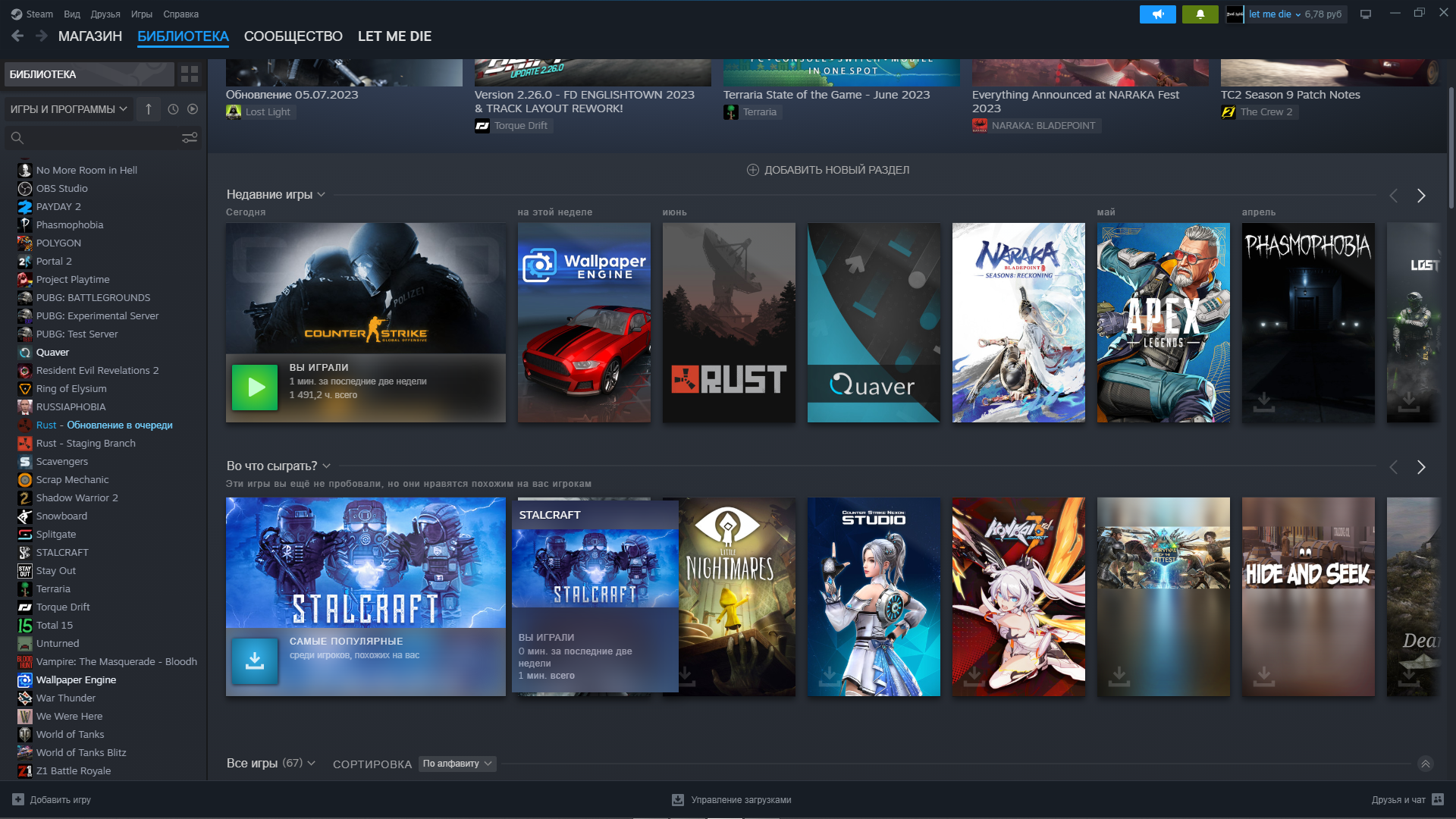This screenshot has width=1456, height=819.
Task: Open TC2 Season 9 Patch Notes news
Action: tap(1291, 95)
